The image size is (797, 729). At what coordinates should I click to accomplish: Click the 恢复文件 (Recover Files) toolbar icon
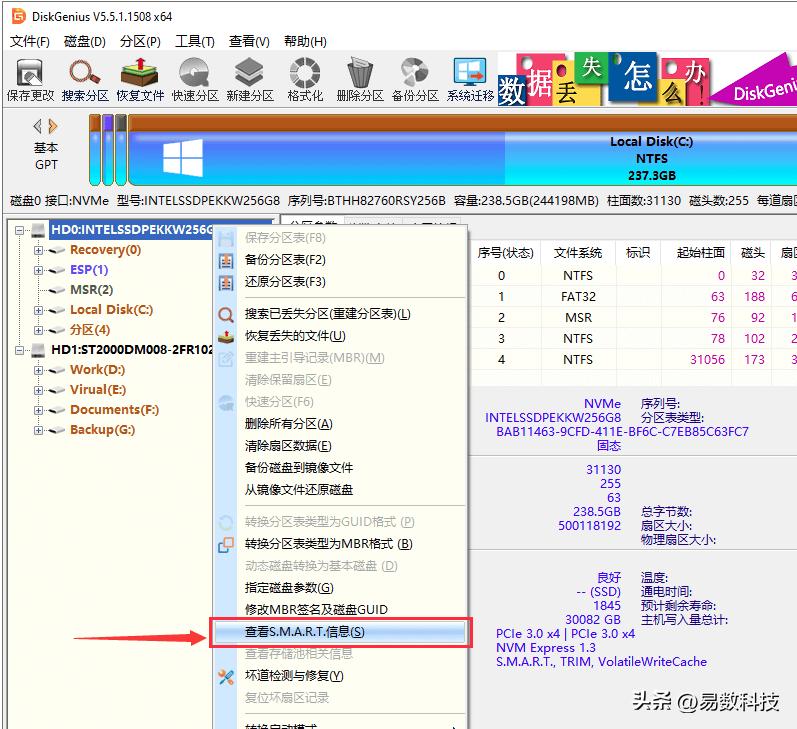[140, 80]
